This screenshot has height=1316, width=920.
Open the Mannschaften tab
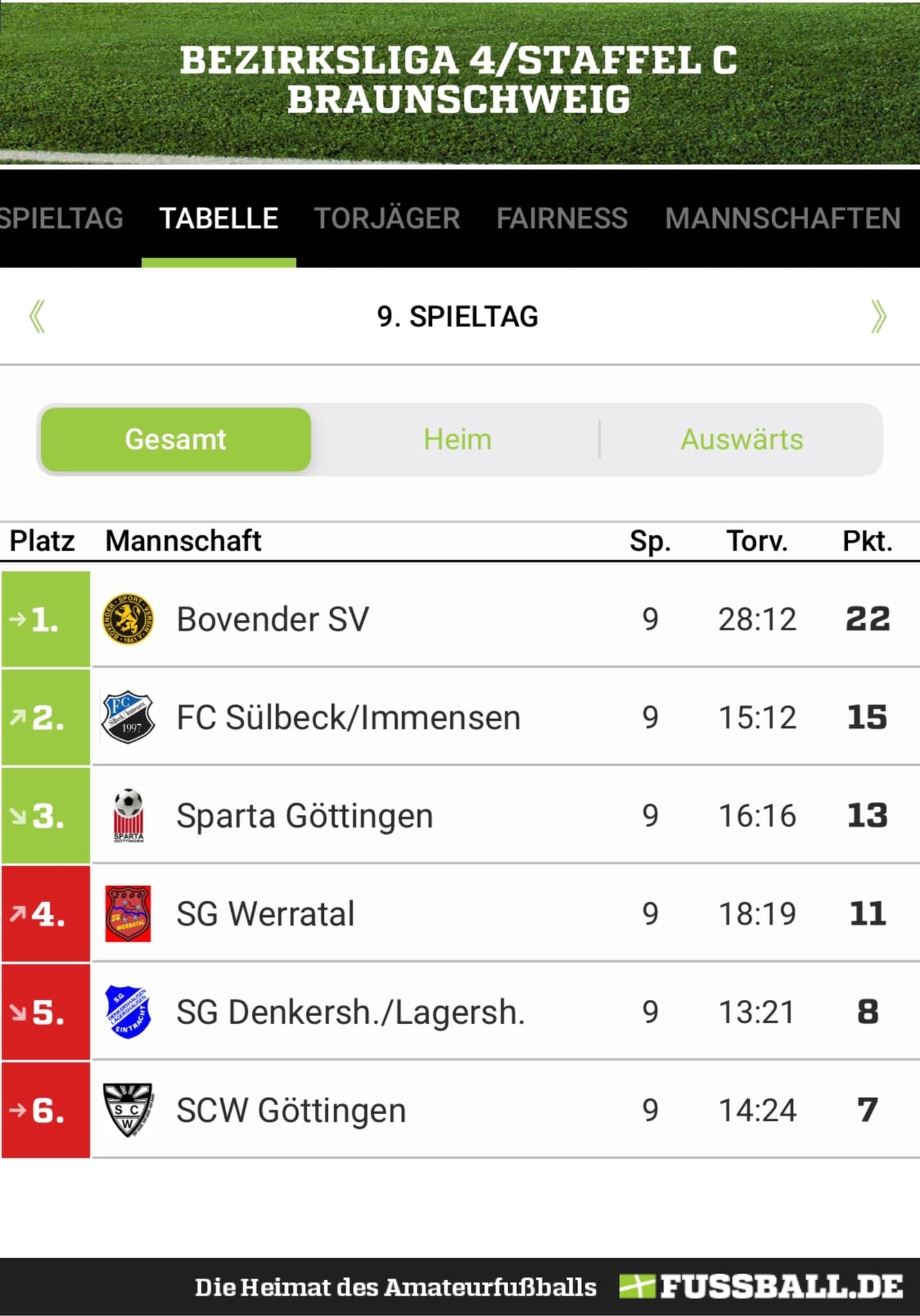[783, 218]
